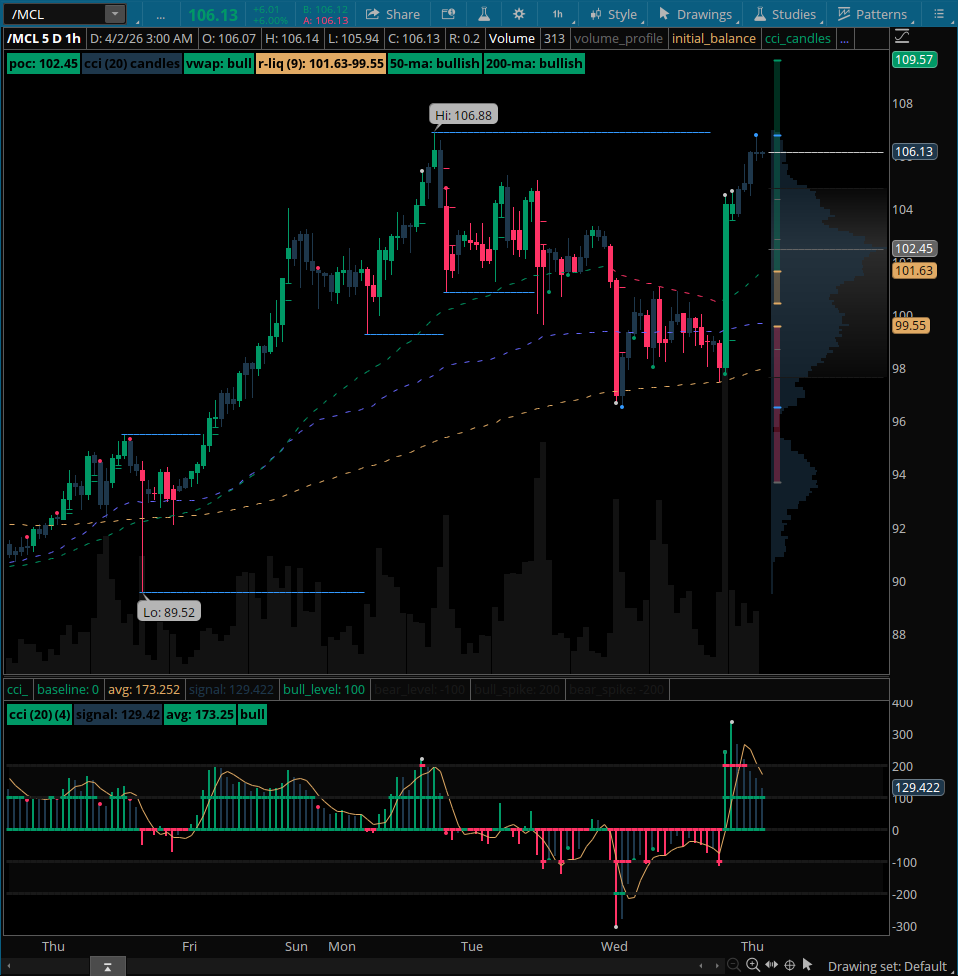Viewport: 958px width, 976px height.
Task: Click the 200-ma: bullish label
Action: click(x=534, y=63)
